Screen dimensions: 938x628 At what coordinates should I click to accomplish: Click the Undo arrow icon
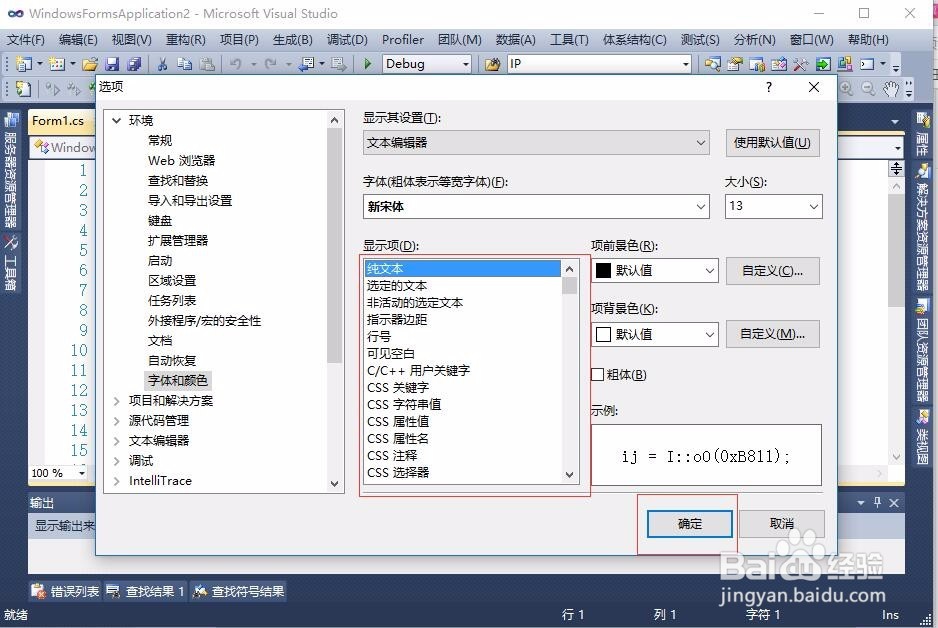click(x=236, y=63)
